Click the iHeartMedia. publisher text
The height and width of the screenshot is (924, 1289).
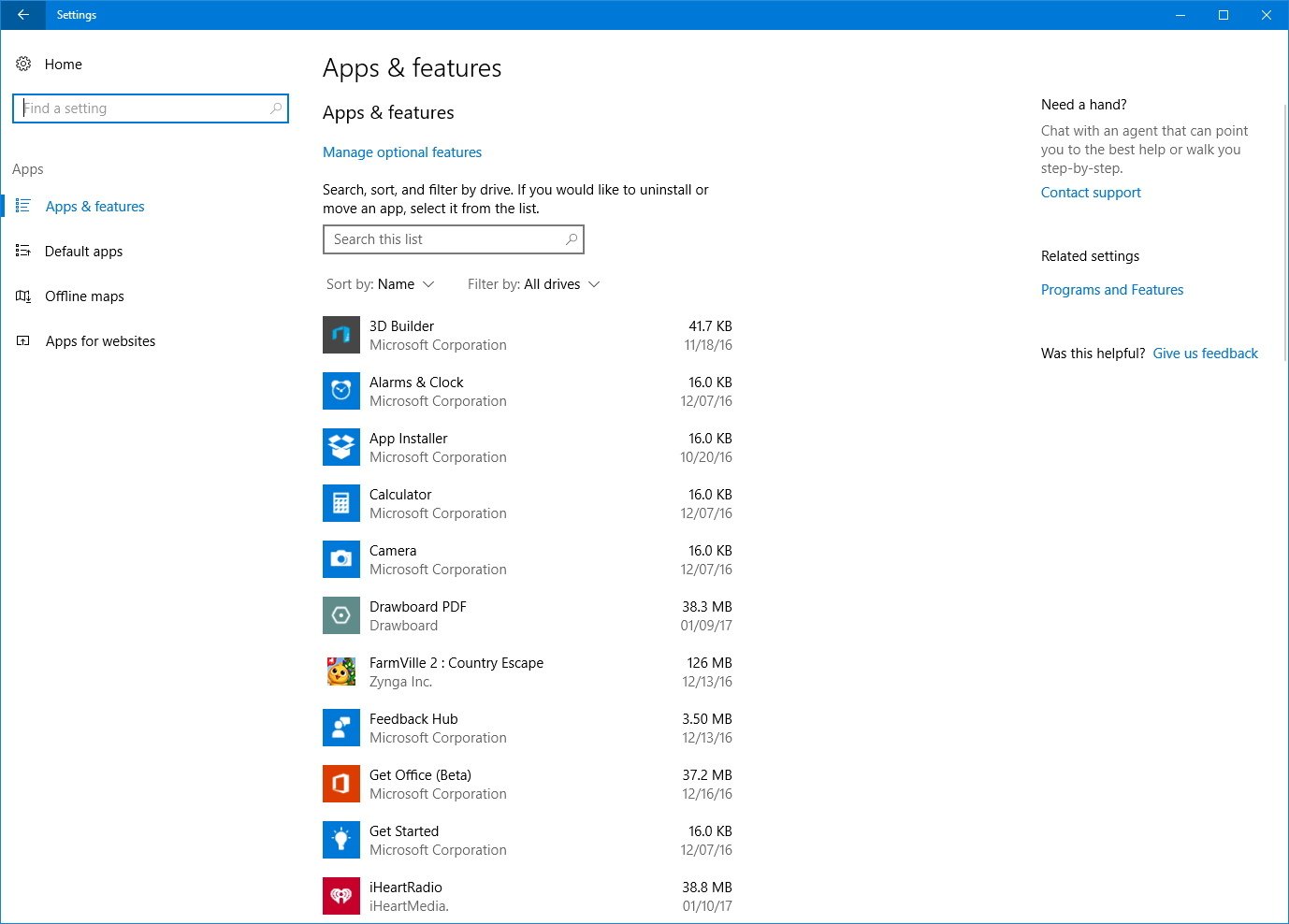point(409,906)
